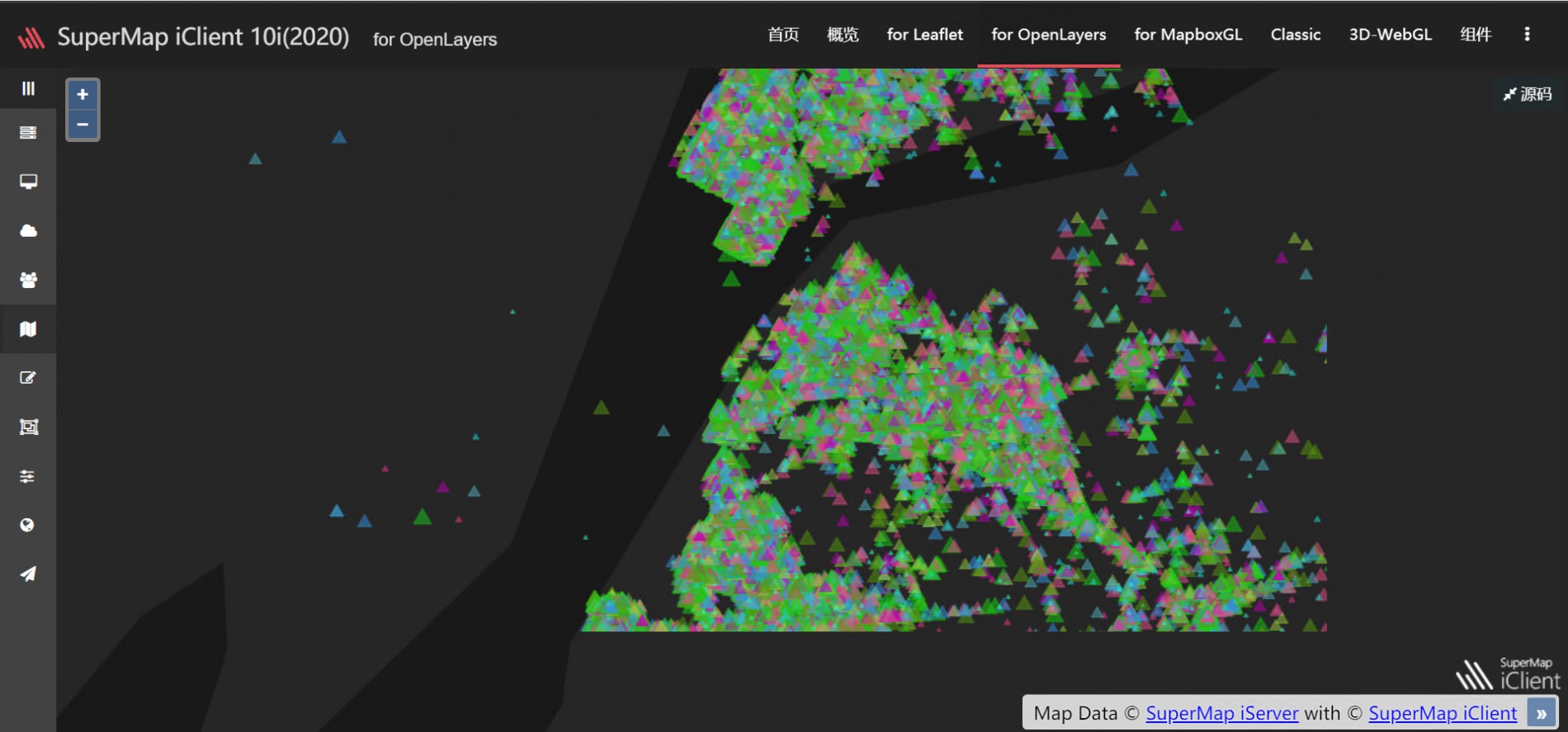This screenshot has width=1568, height=732.
Task: Click the SuperMap iClient logo on map
Action: pyautogui.click(x=1508, y=674)
